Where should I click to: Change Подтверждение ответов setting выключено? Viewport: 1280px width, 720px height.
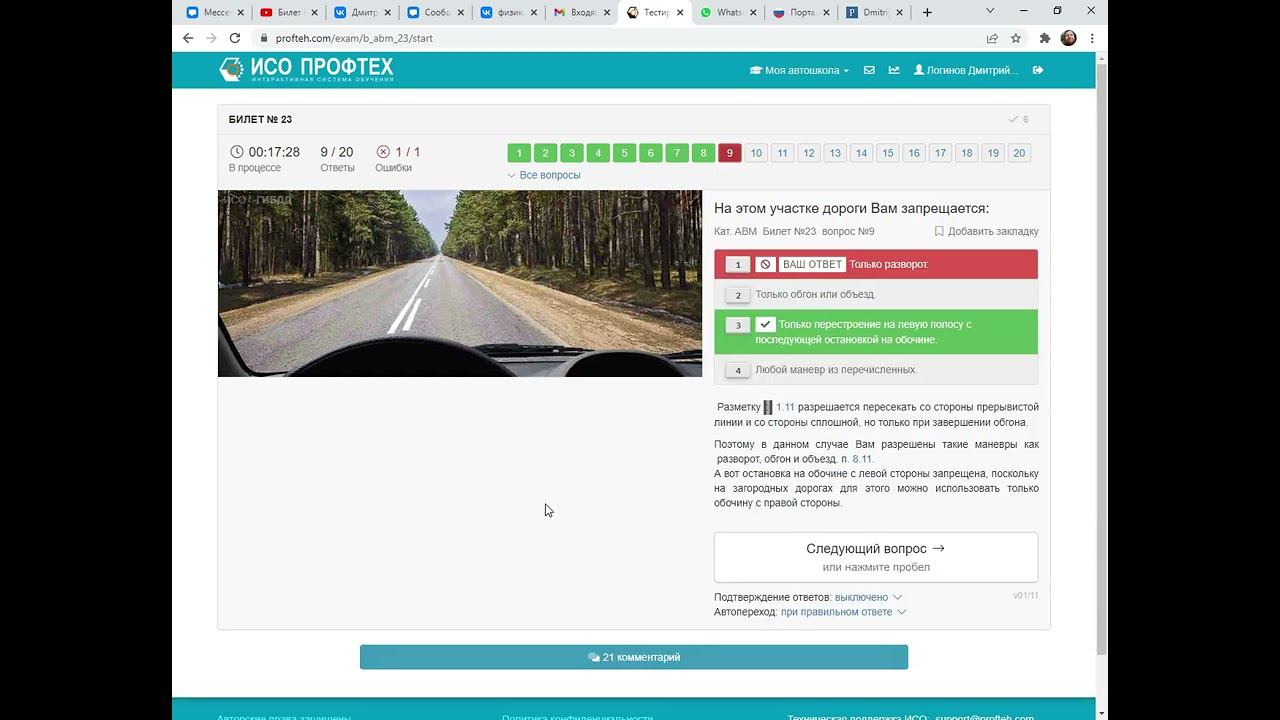[868, 597]
